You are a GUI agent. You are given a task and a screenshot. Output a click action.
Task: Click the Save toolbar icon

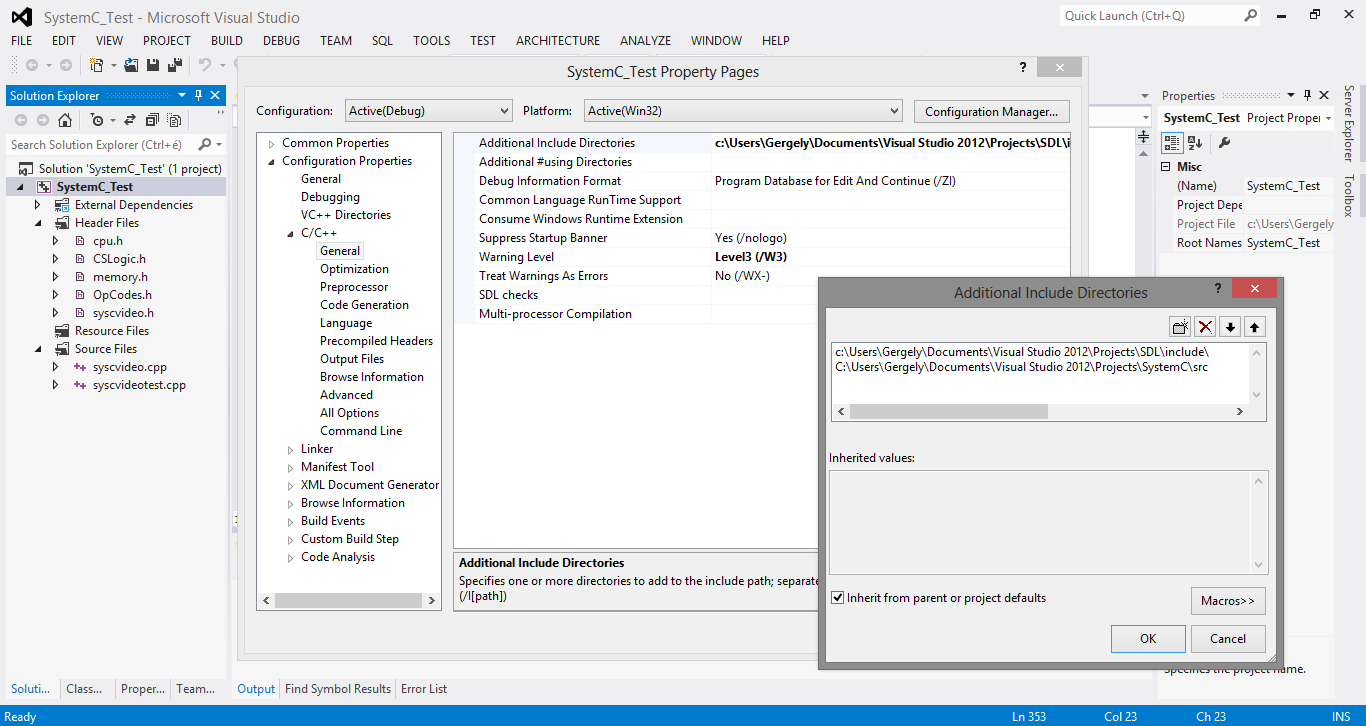point(153,65)
